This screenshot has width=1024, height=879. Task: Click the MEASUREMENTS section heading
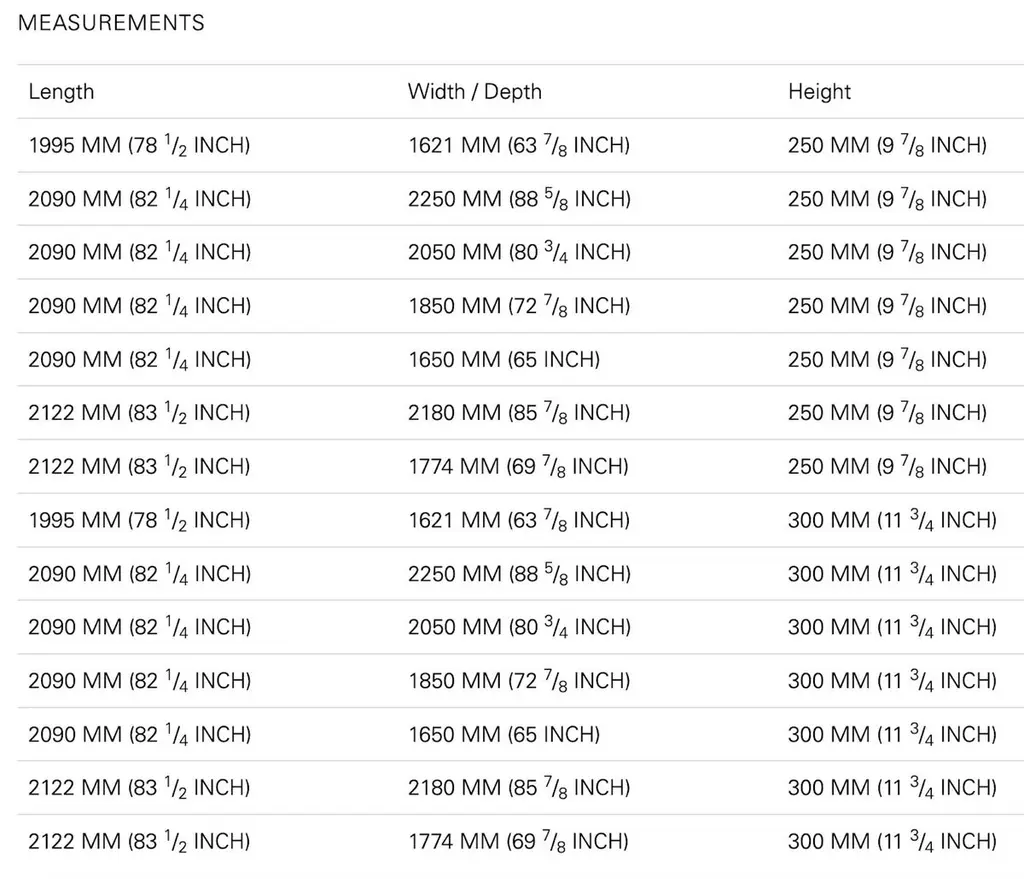point(111,22)
